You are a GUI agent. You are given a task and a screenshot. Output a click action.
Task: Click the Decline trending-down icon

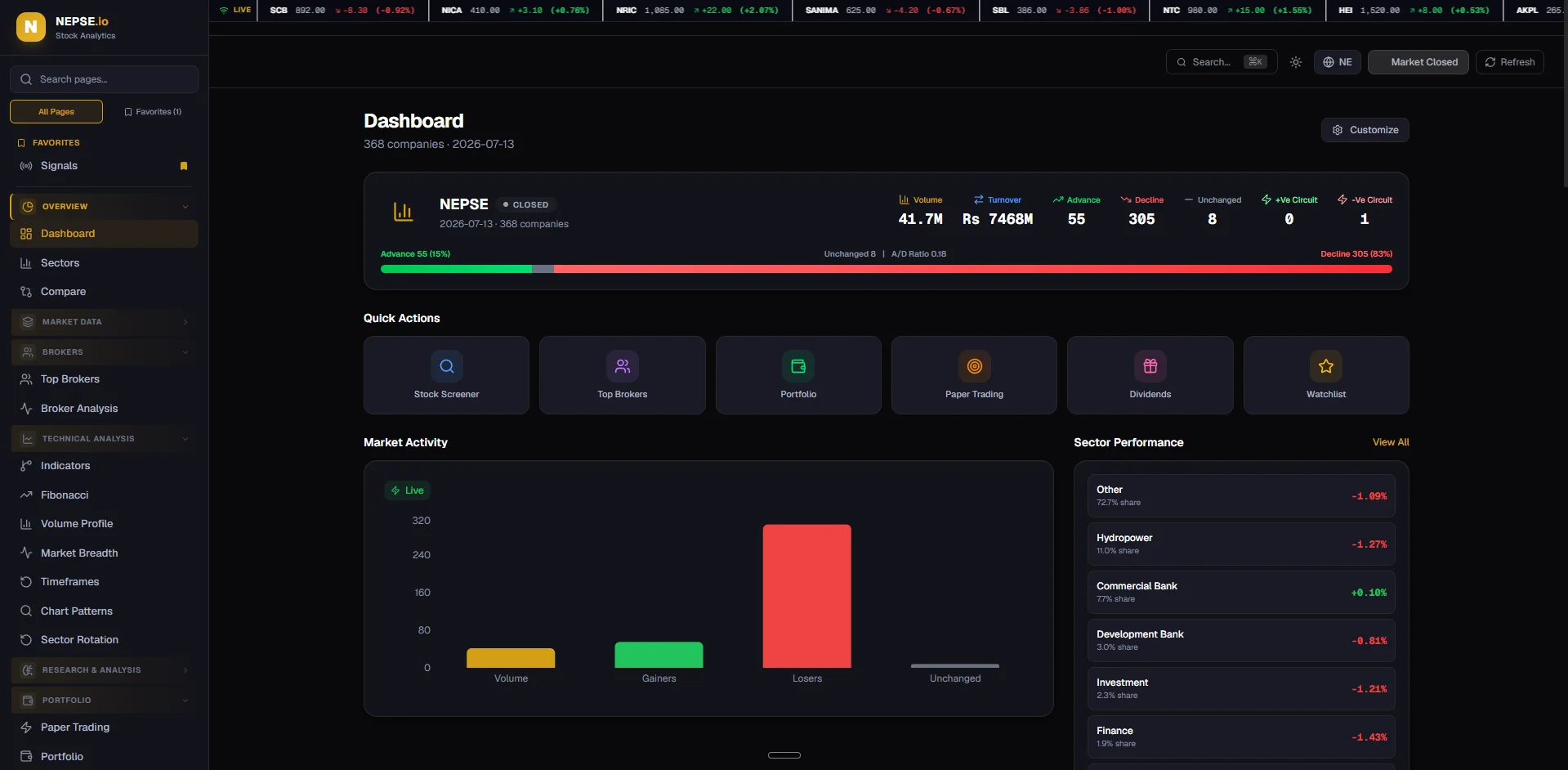point(1126,199)
